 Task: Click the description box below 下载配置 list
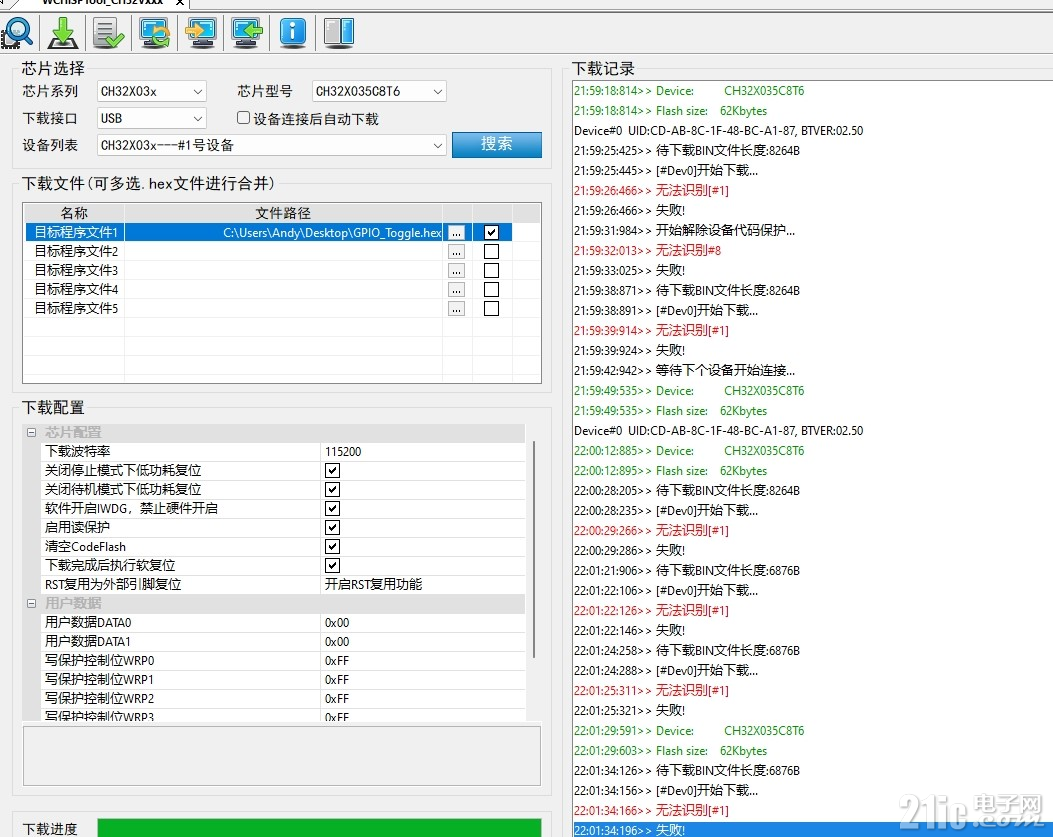coord(281,755)
